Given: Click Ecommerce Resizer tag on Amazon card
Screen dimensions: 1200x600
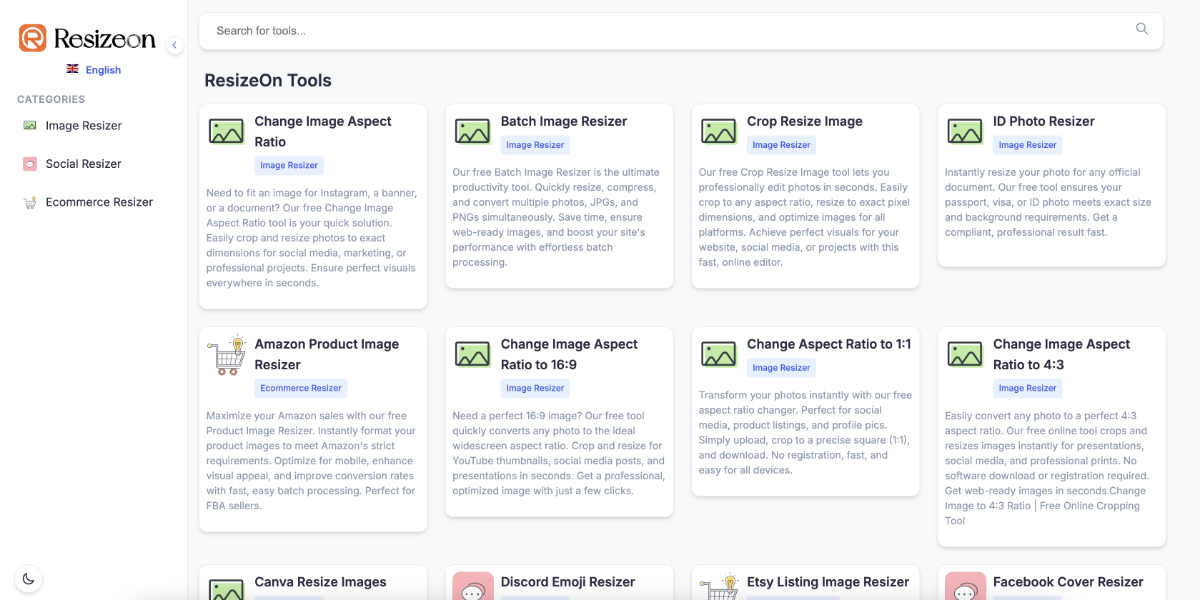Looking at the screenshot, I should coord(301,388).
